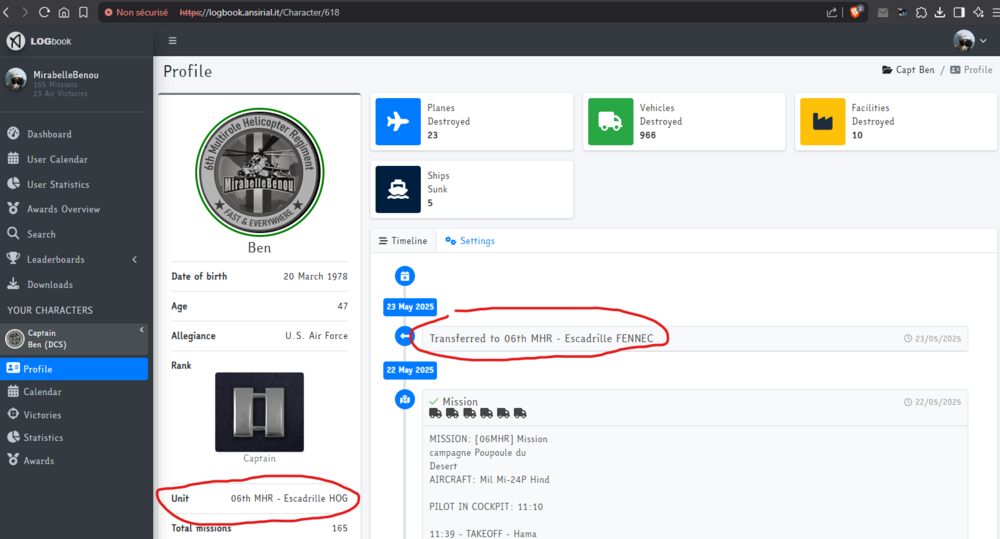Click the Brave shields icon
This screenshot has width=1000, height=539.
point(856,12)
